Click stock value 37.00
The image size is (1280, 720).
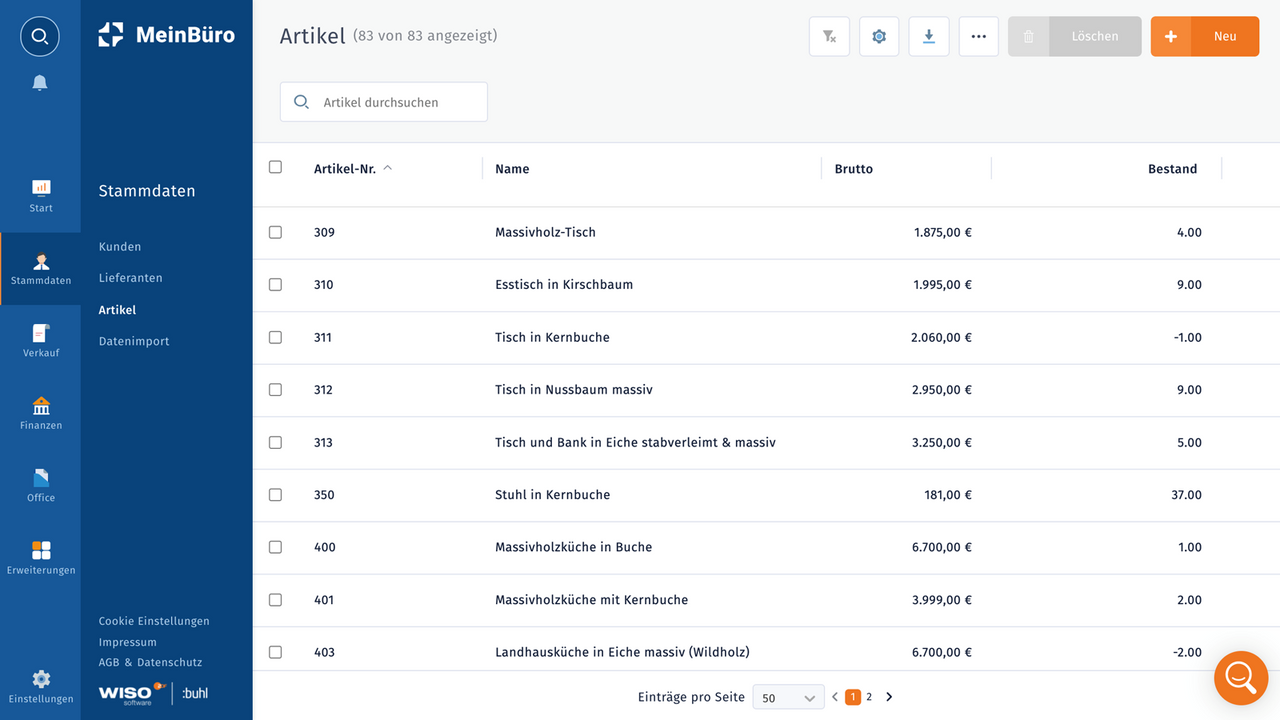pos(1186,494)
